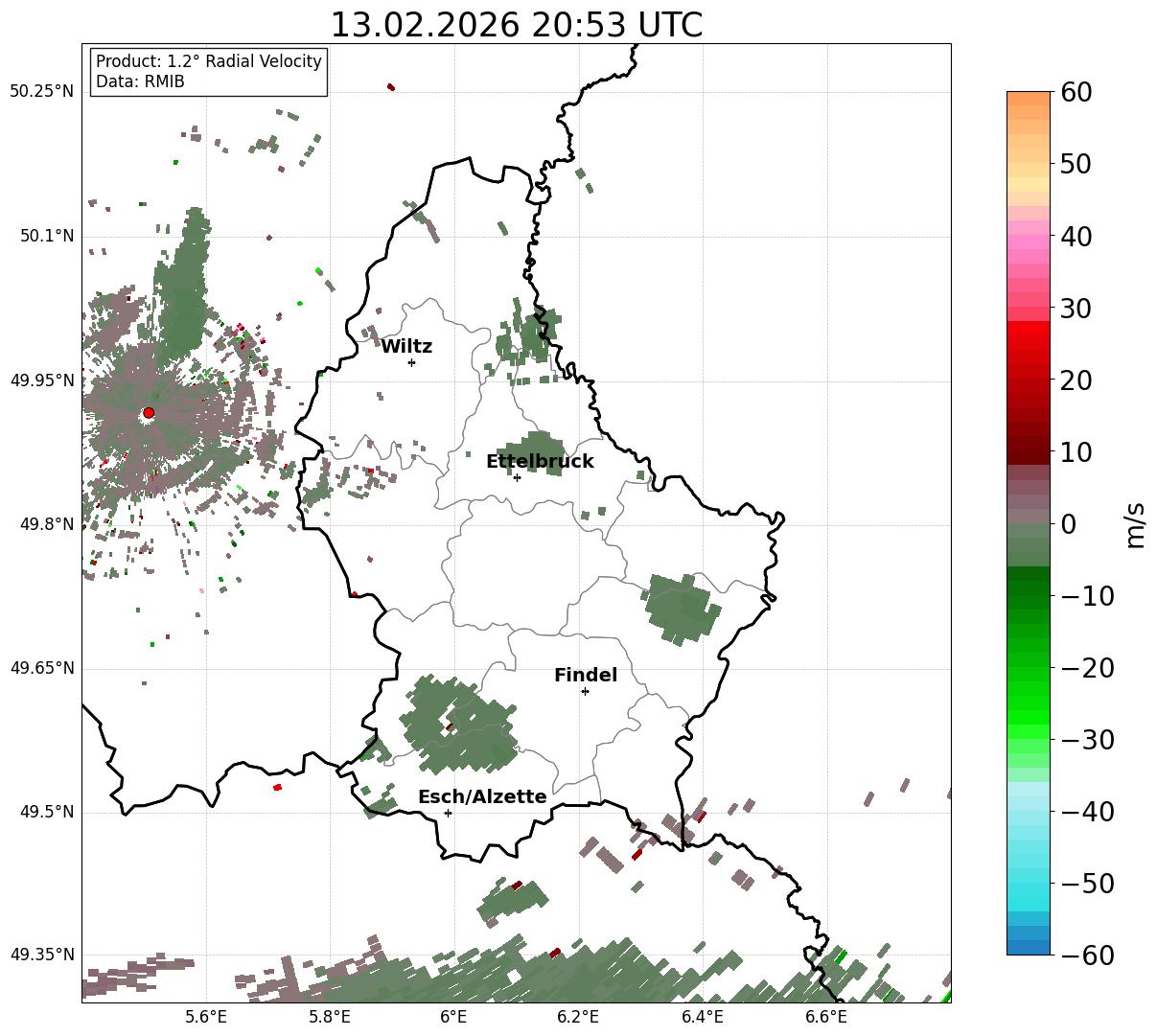
Task: Click the Findel station label
Action: [586, 676]
